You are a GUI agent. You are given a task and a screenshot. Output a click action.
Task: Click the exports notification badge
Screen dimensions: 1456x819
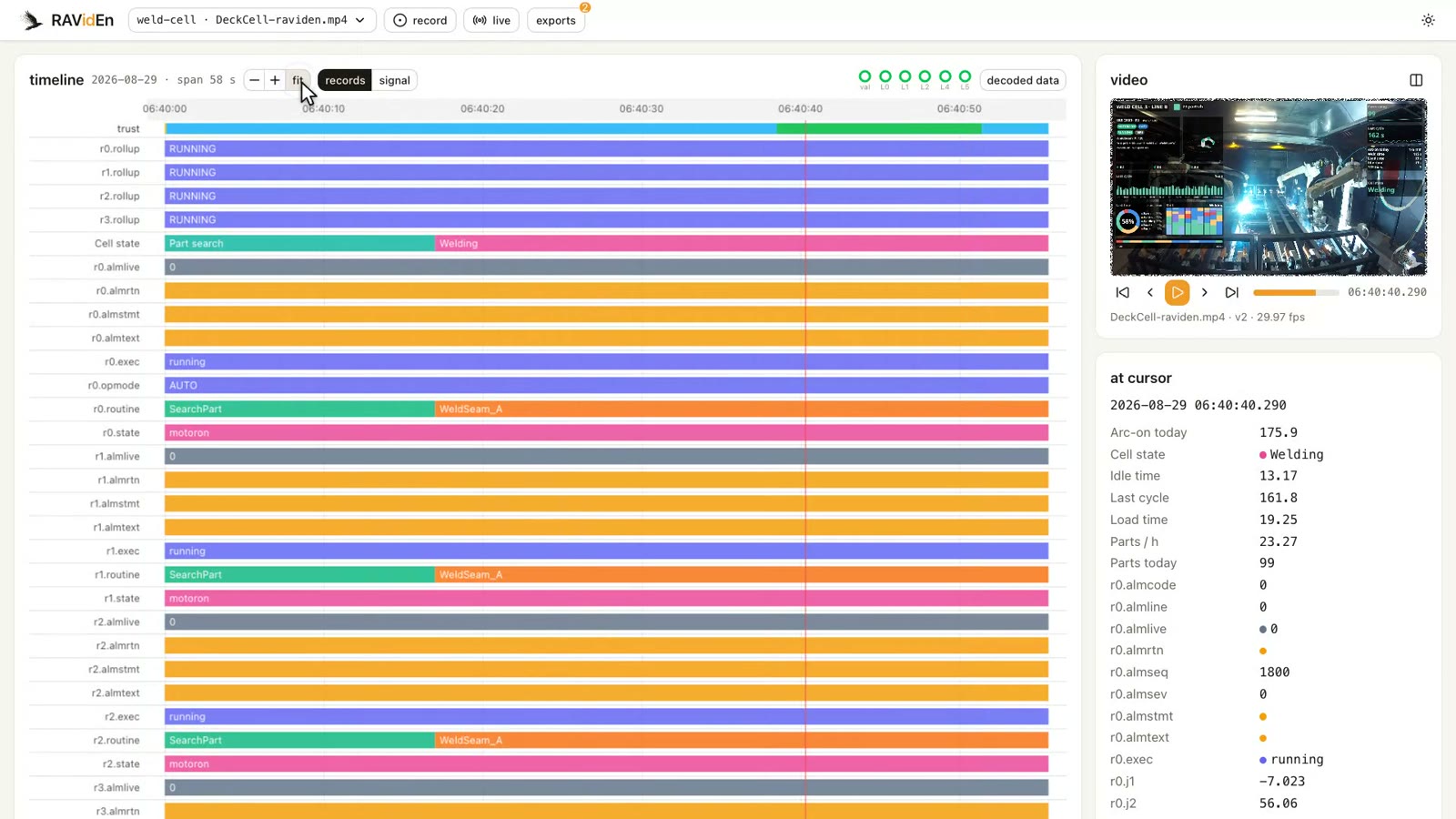coord(585,7)
